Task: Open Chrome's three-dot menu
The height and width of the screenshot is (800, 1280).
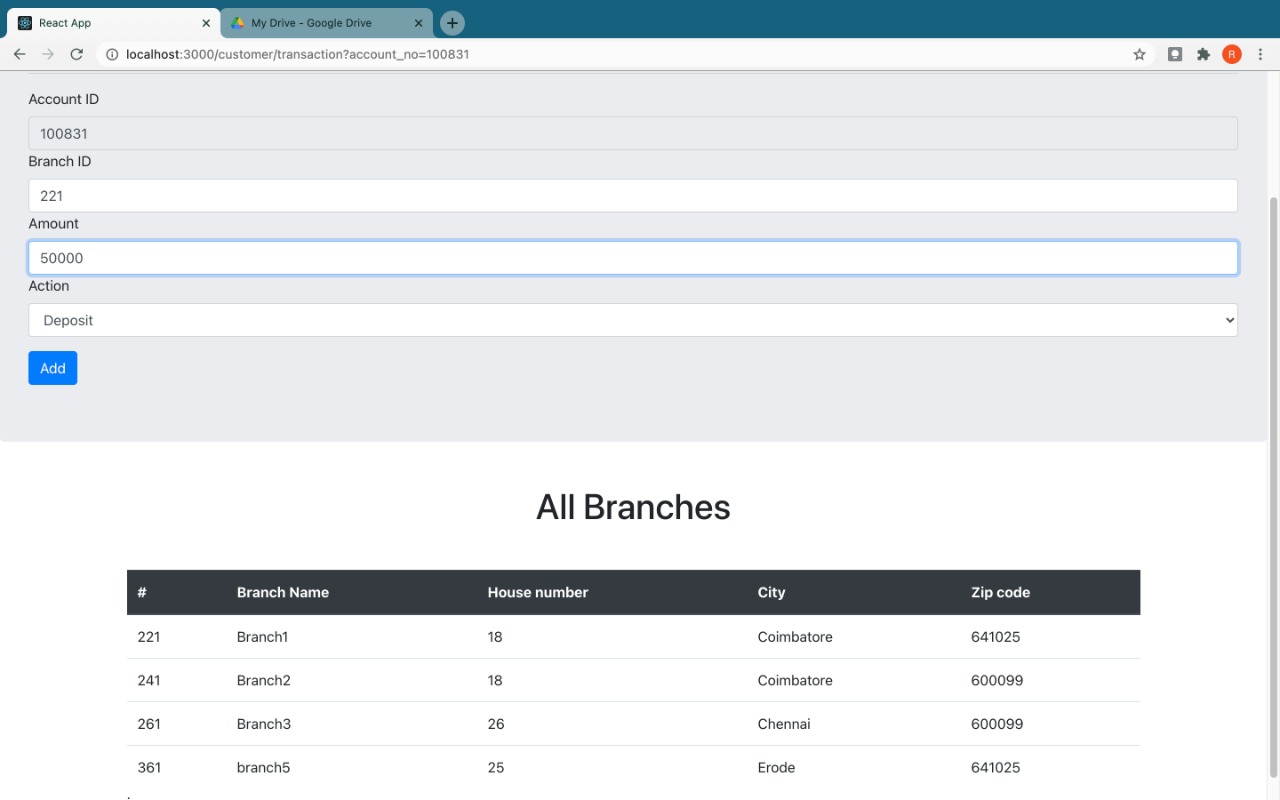Action: click(x=1260, y=54)
